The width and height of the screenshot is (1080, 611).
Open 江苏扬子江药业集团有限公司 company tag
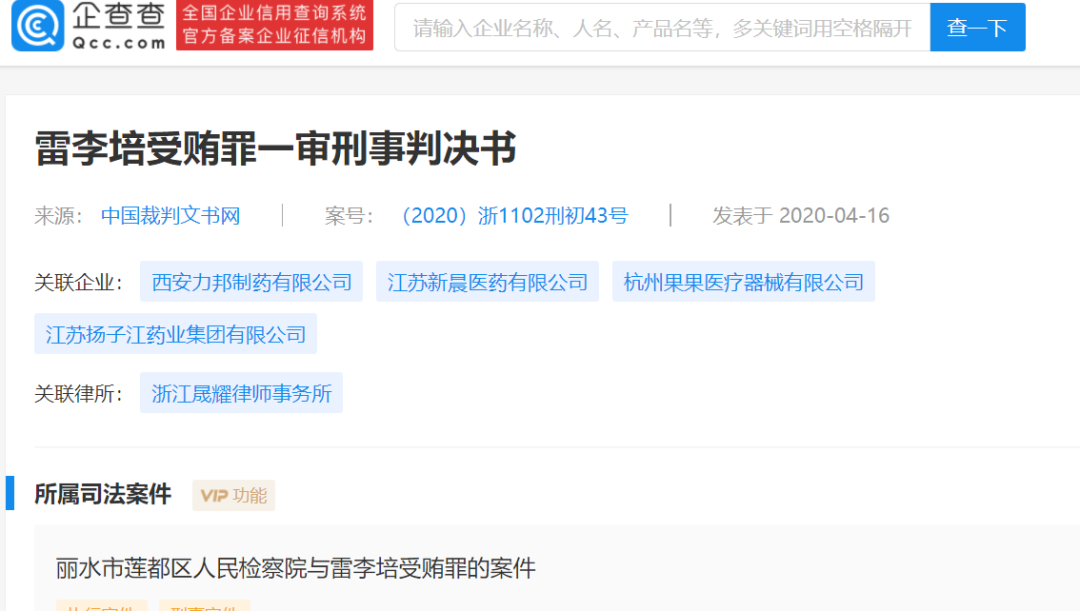tap(176, 334)
